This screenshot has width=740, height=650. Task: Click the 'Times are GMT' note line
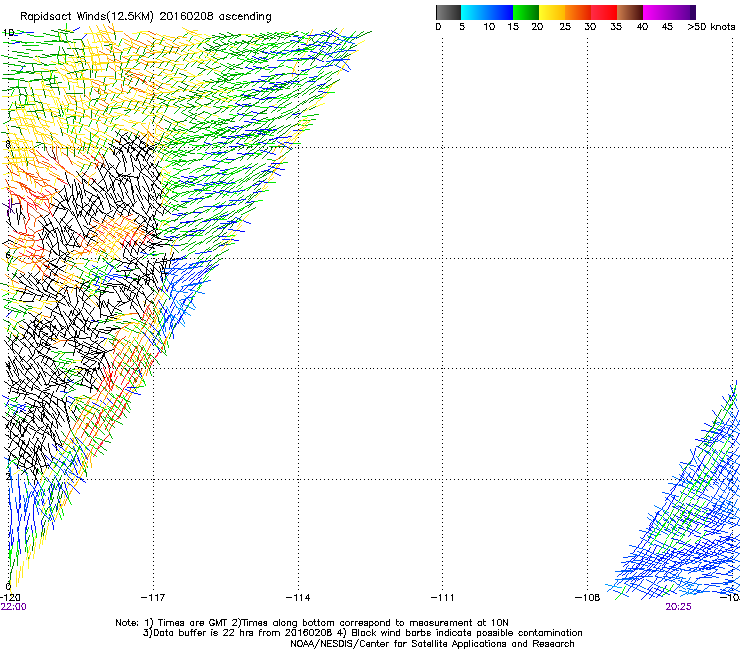point(312,623)
